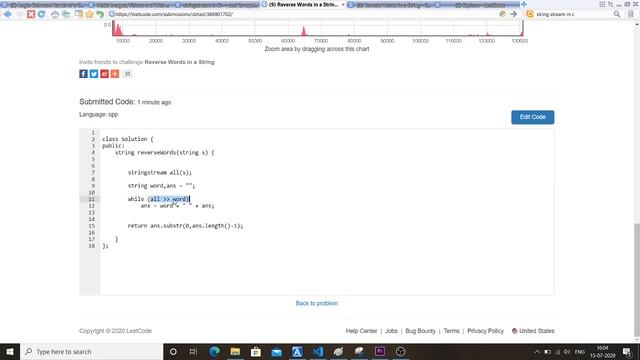Open the Jobs footer link
Viewport: 640px width, 360px height.
(x=391, y=331)
